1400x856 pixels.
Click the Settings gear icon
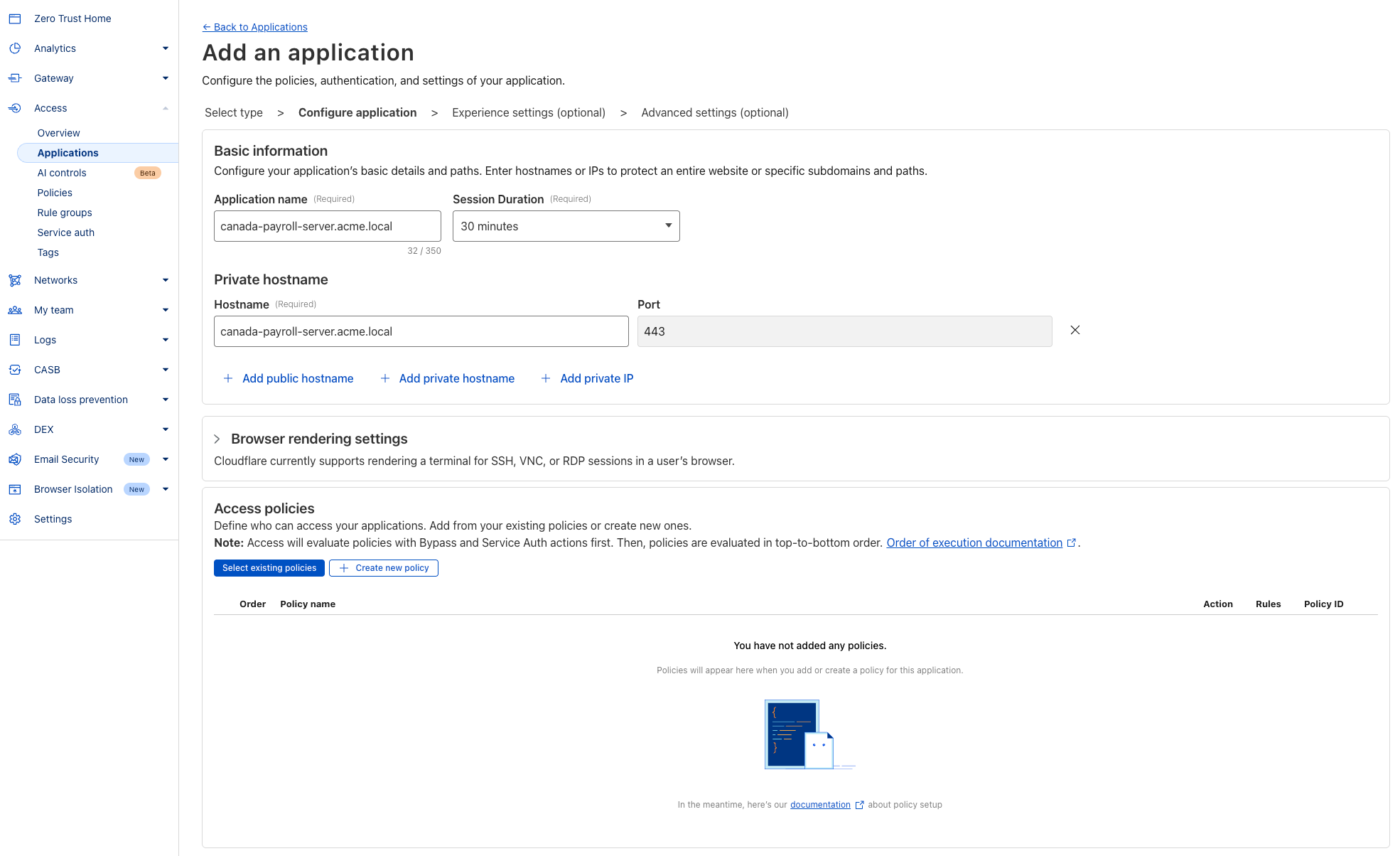(15, 518)
